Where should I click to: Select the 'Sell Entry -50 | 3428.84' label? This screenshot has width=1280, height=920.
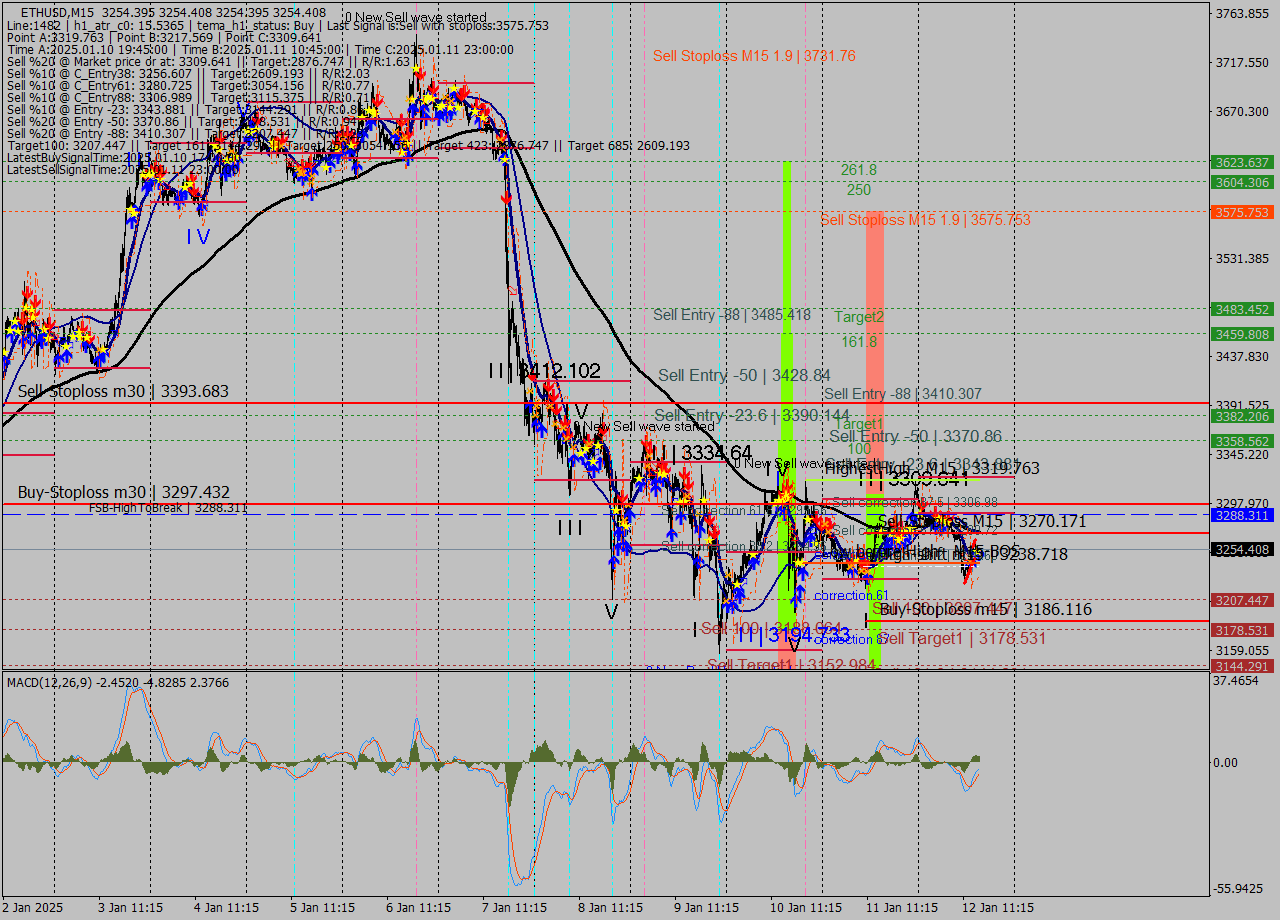click(x=744, y=376)
